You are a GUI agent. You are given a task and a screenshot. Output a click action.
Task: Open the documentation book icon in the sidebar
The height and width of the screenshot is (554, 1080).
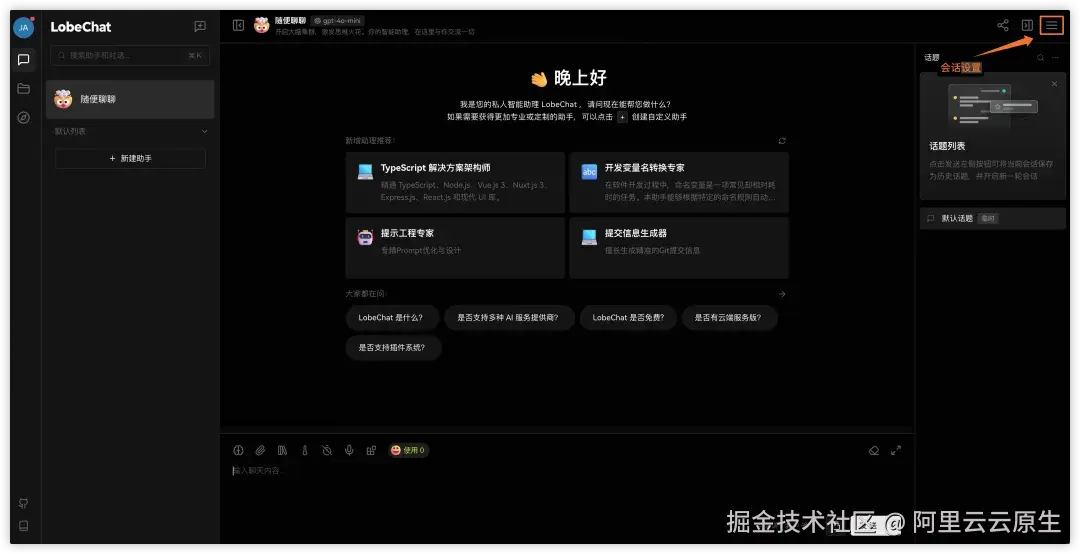pos(23,526)
